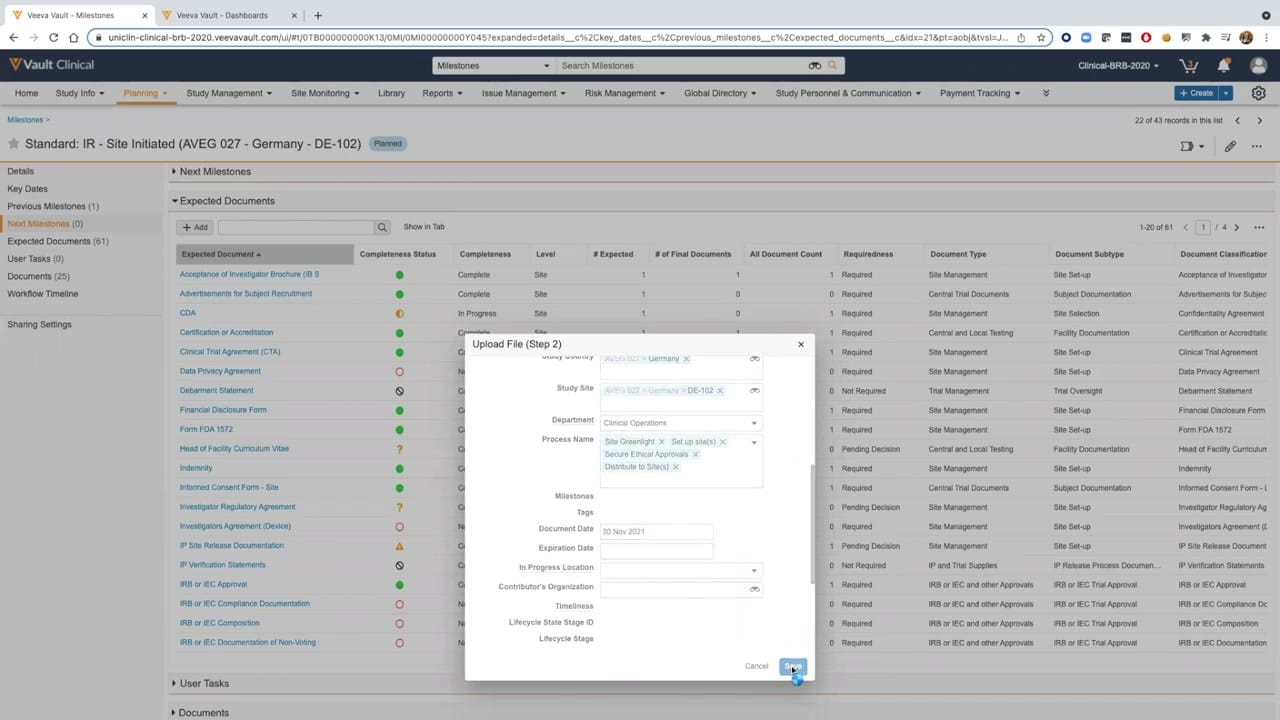Click binoculars lookup for Study Country
Image resolution: width=1280 pixels, height=720 pixels.
[x=755, y=359]
